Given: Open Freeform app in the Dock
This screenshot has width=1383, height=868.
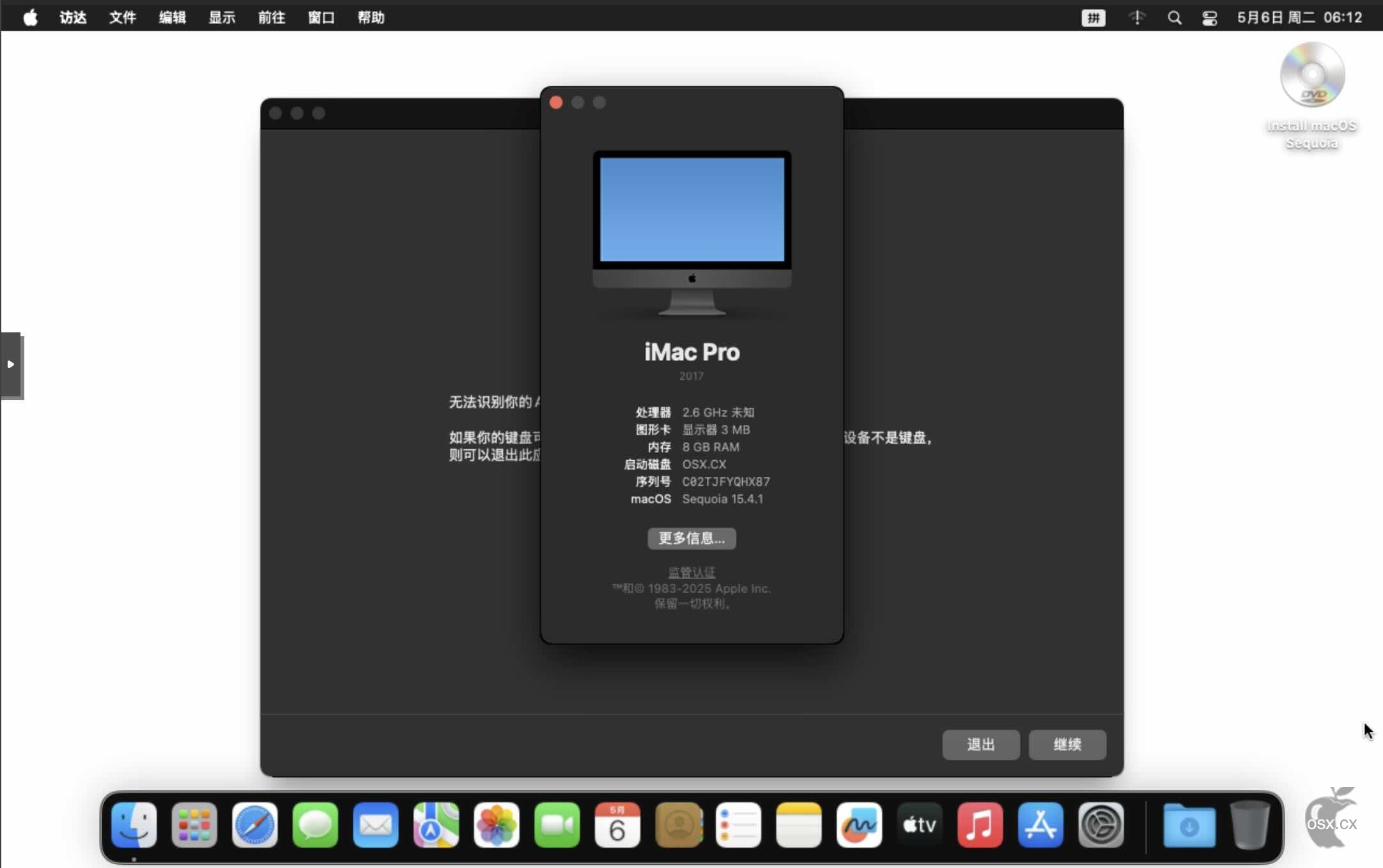Looking at the screenshot, I should coord(859,825).
